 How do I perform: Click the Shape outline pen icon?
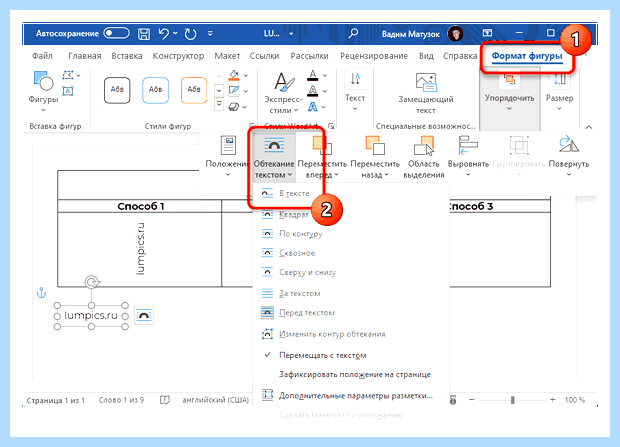(x=234, y=91)
